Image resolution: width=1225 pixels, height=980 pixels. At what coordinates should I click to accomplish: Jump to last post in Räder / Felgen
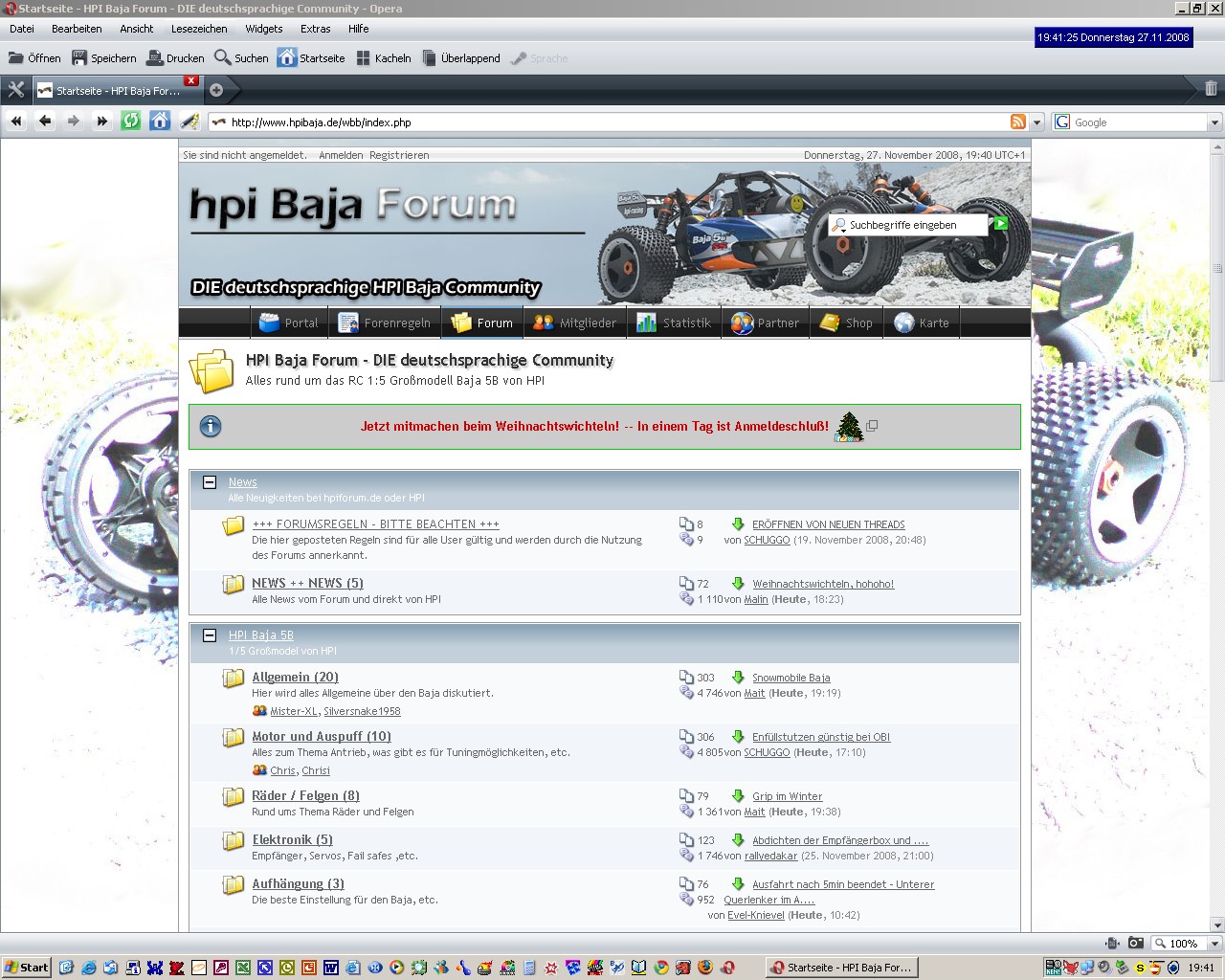[738, 796]
